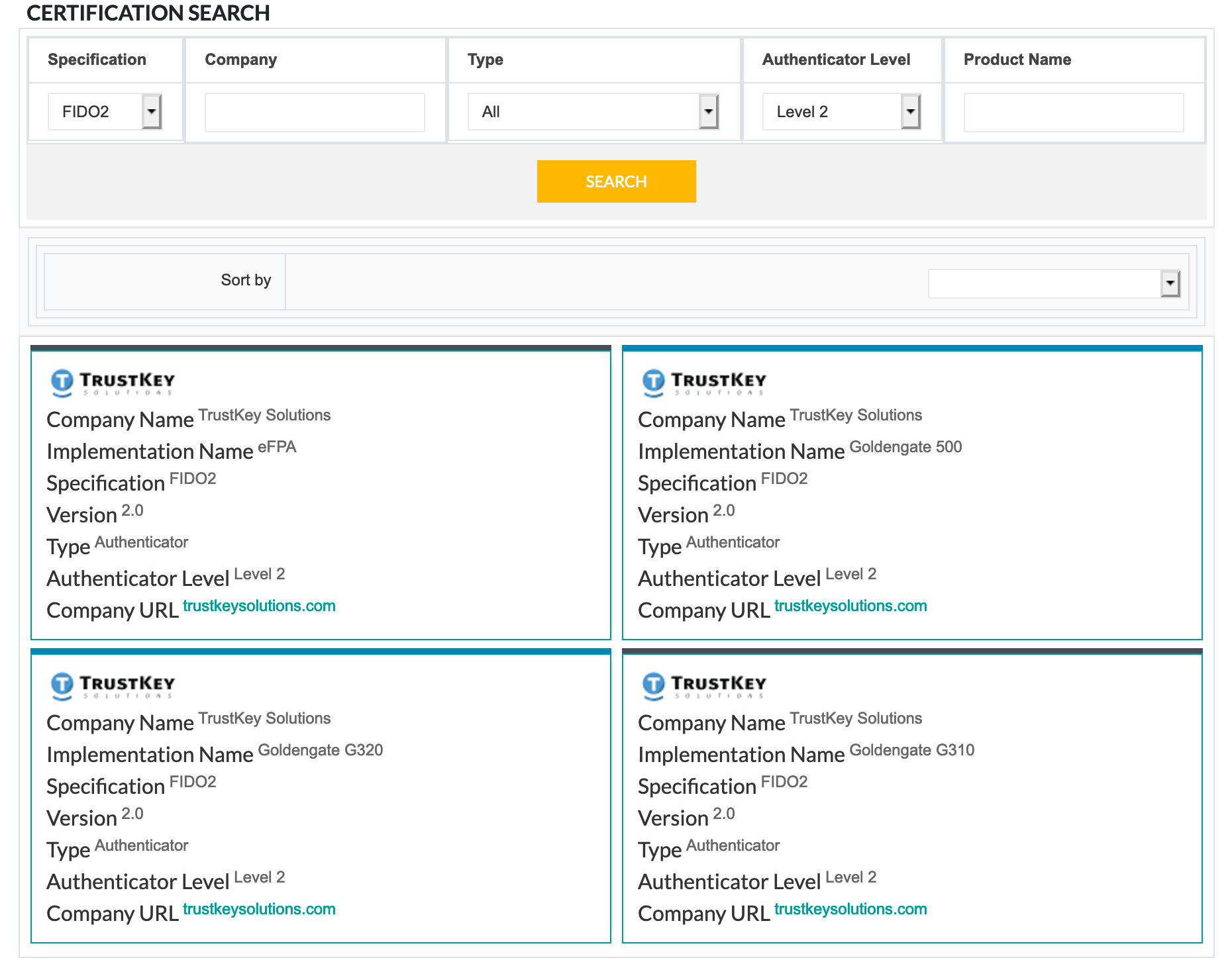Select the eFPA implementation name text
This screenshot has width=1232, height=960.
click(277, 447)
